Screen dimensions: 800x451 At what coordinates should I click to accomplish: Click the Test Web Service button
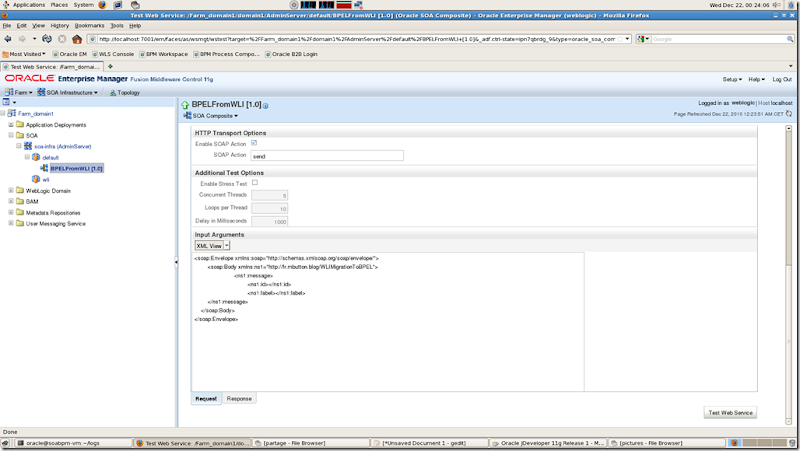point(730,412)
